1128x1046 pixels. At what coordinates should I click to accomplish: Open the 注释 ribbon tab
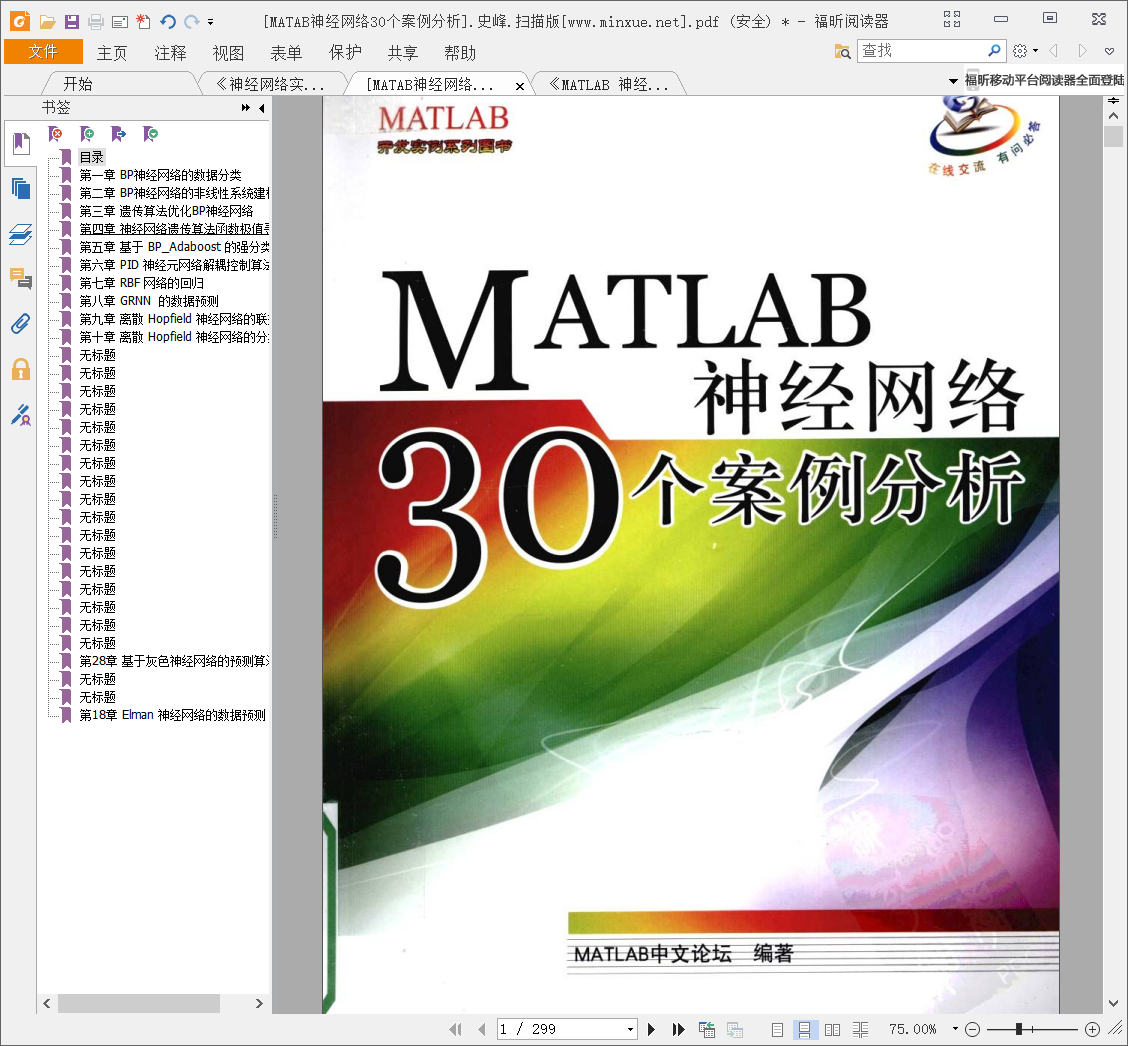170,53
